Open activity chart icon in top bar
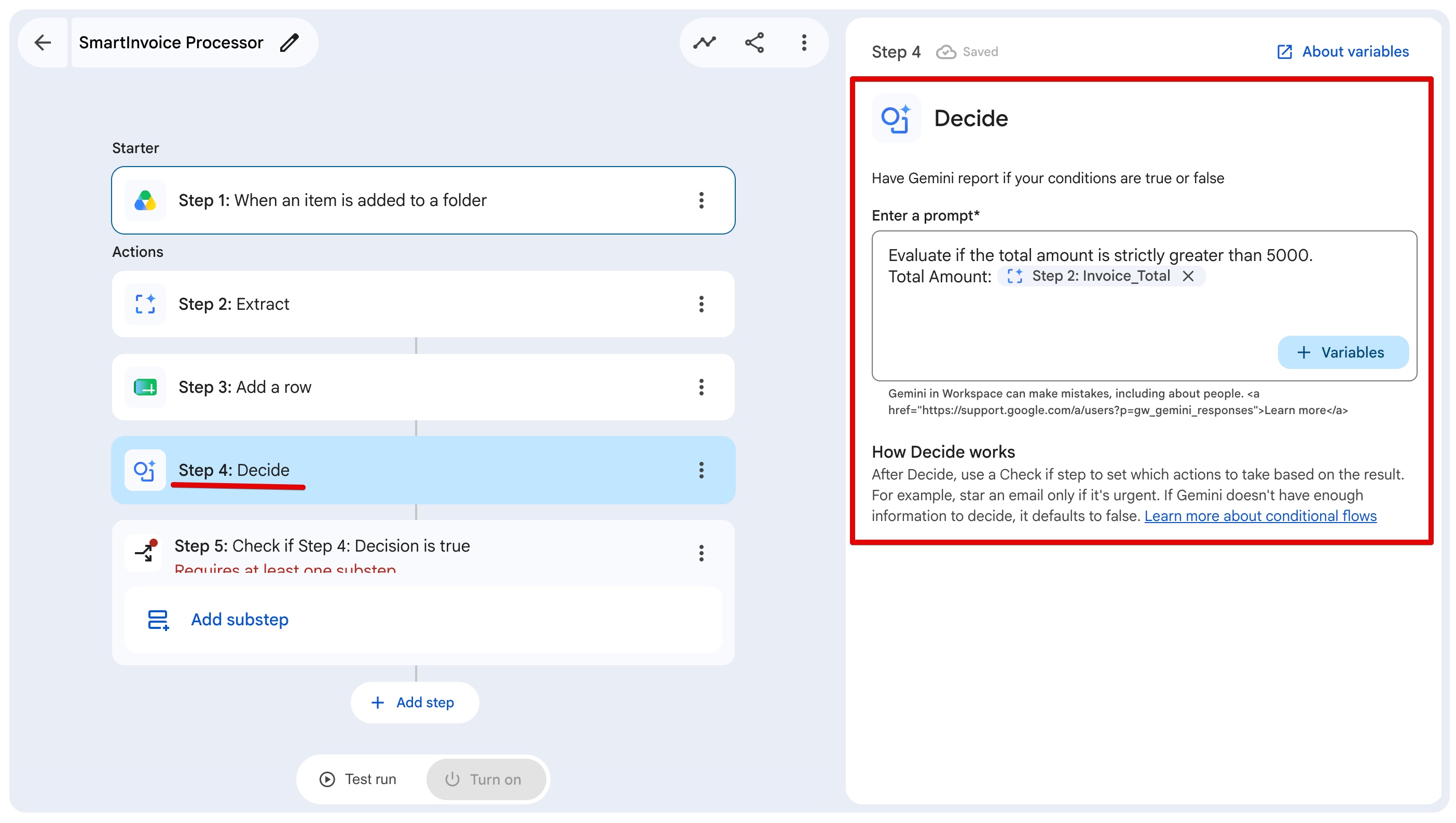 coord(705,43)
